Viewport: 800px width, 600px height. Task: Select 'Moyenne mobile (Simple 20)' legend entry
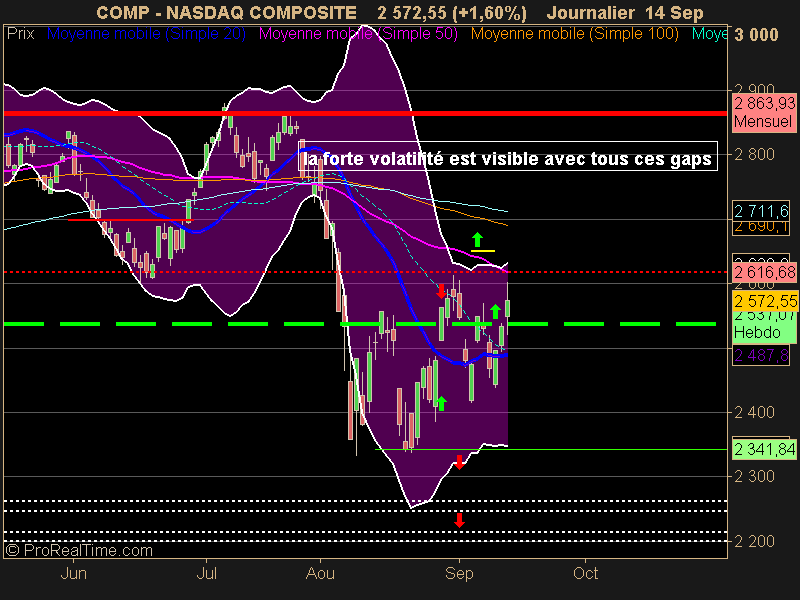point(146,34)
